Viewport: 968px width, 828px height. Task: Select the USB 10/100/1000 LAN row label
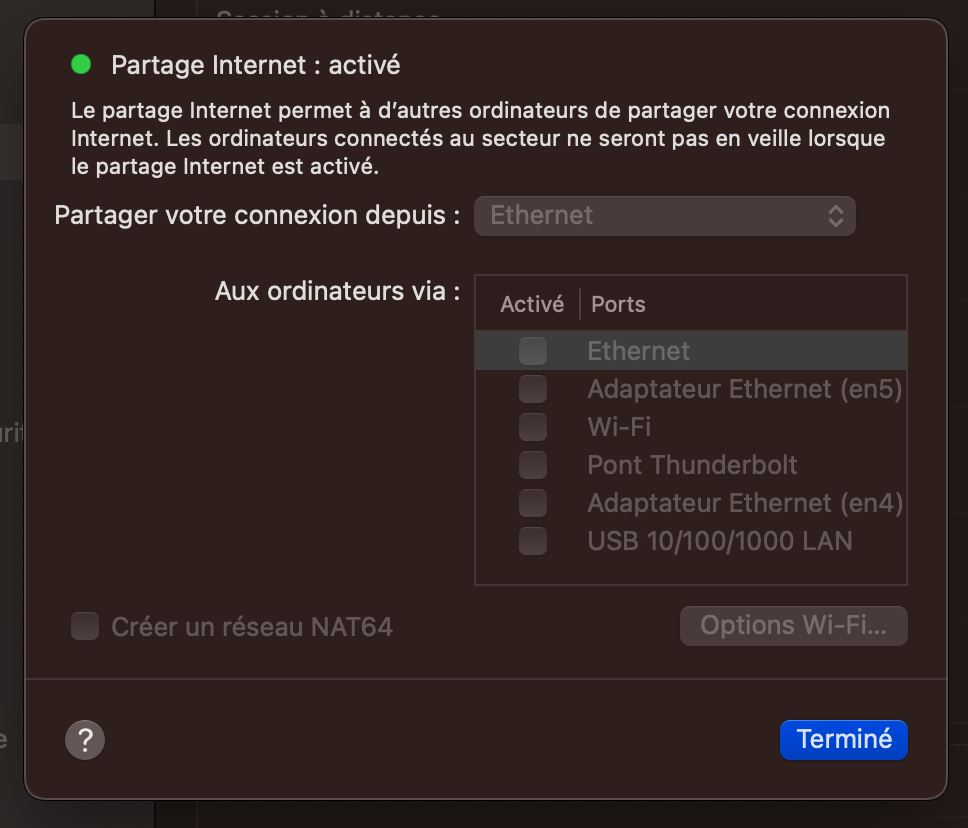[720, 541]
